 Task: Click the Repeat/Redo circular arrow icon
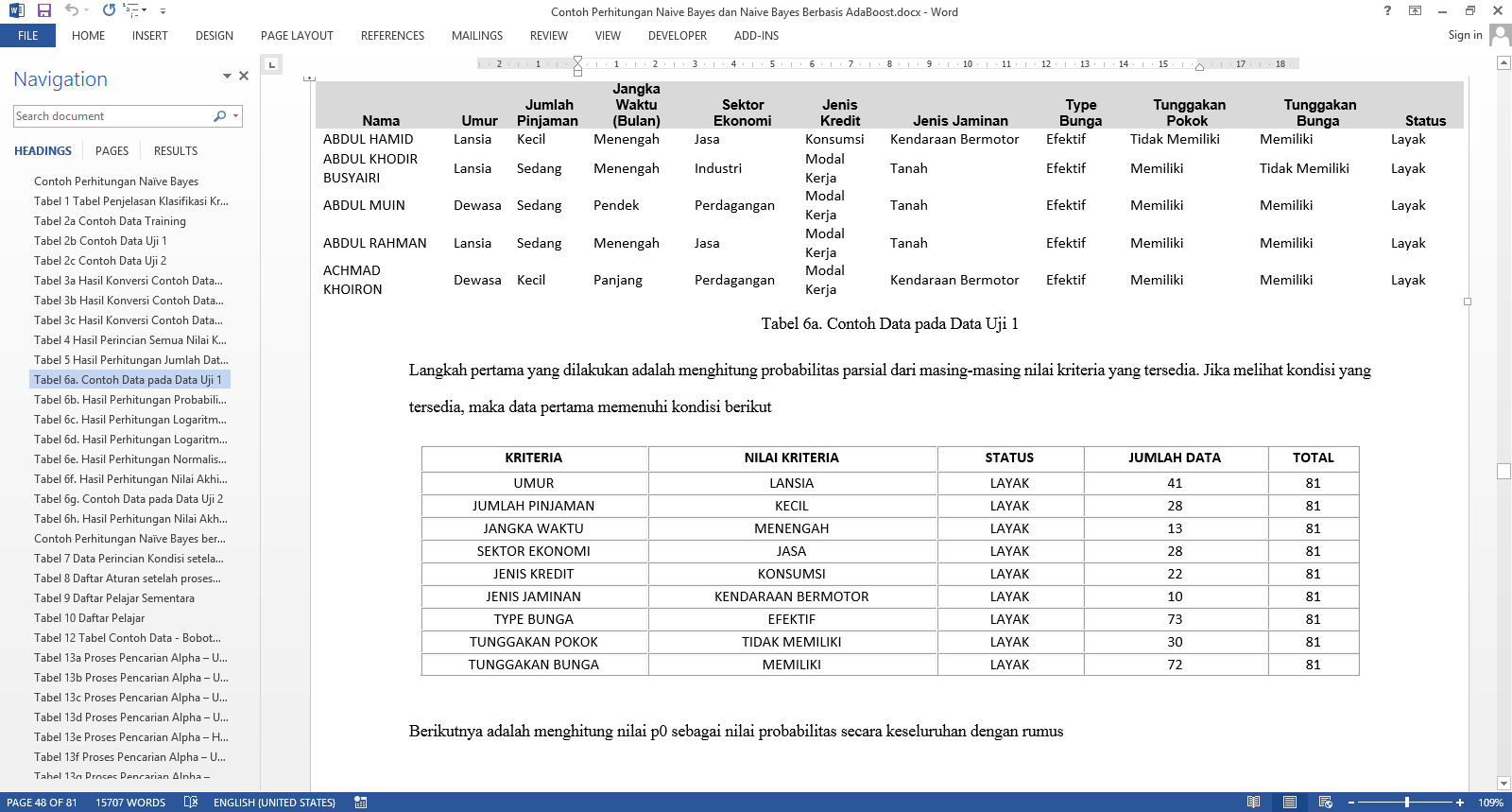pyautogui.click(x=109, y=10)
